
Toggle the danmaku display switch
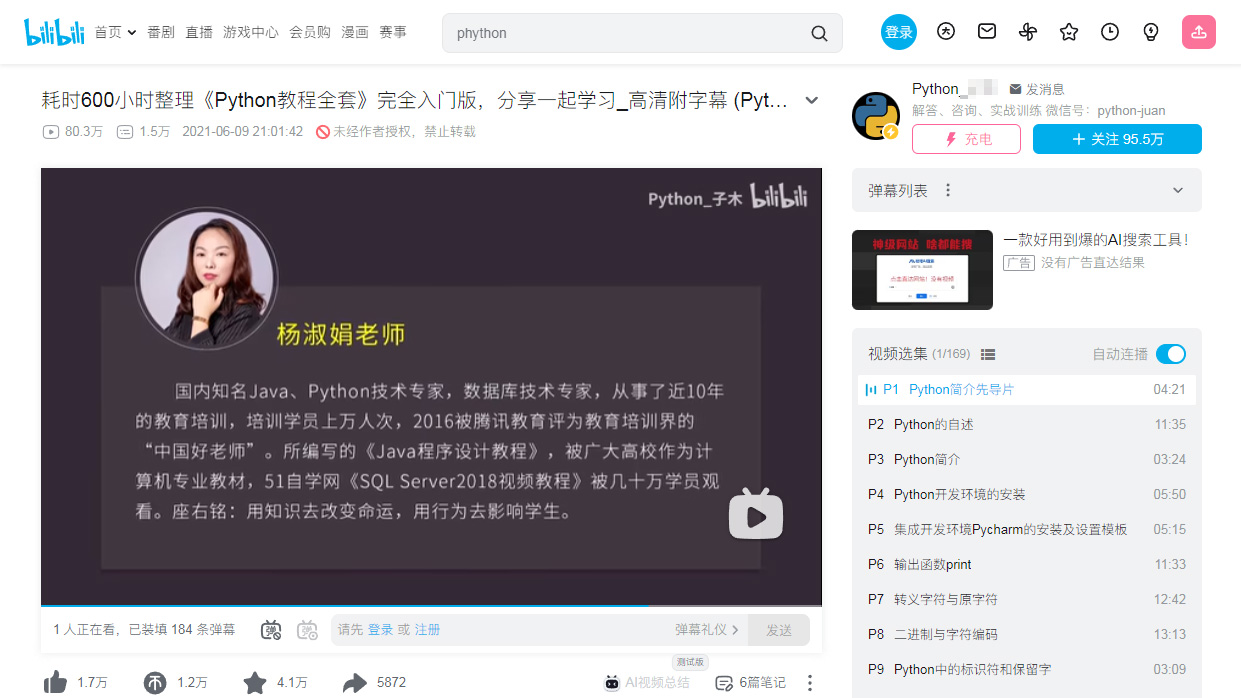point(271,630)
